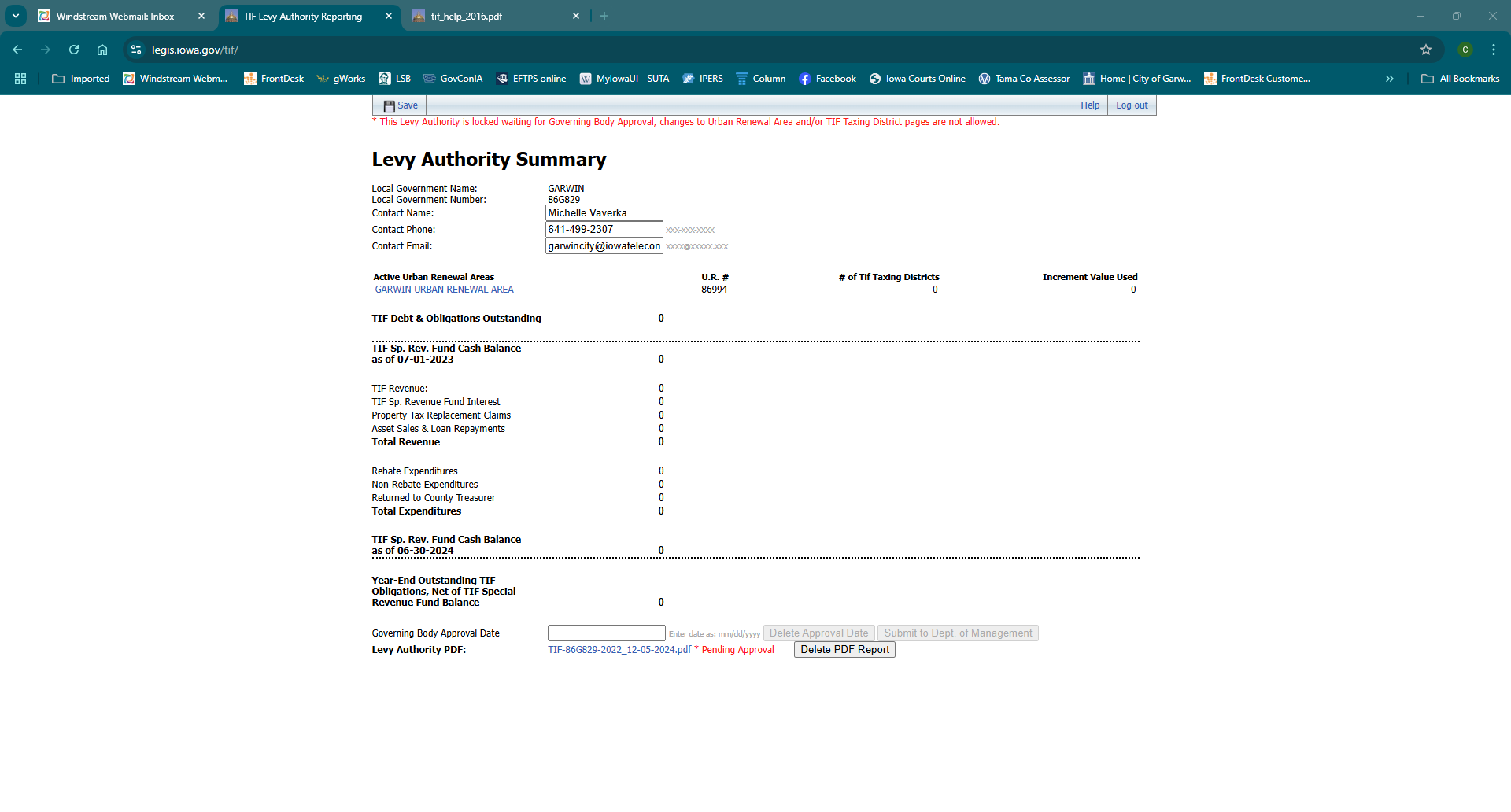Screen dimensions: 1511x812
Task: Reload the page with refresh icon
Action: coord(74,50)
